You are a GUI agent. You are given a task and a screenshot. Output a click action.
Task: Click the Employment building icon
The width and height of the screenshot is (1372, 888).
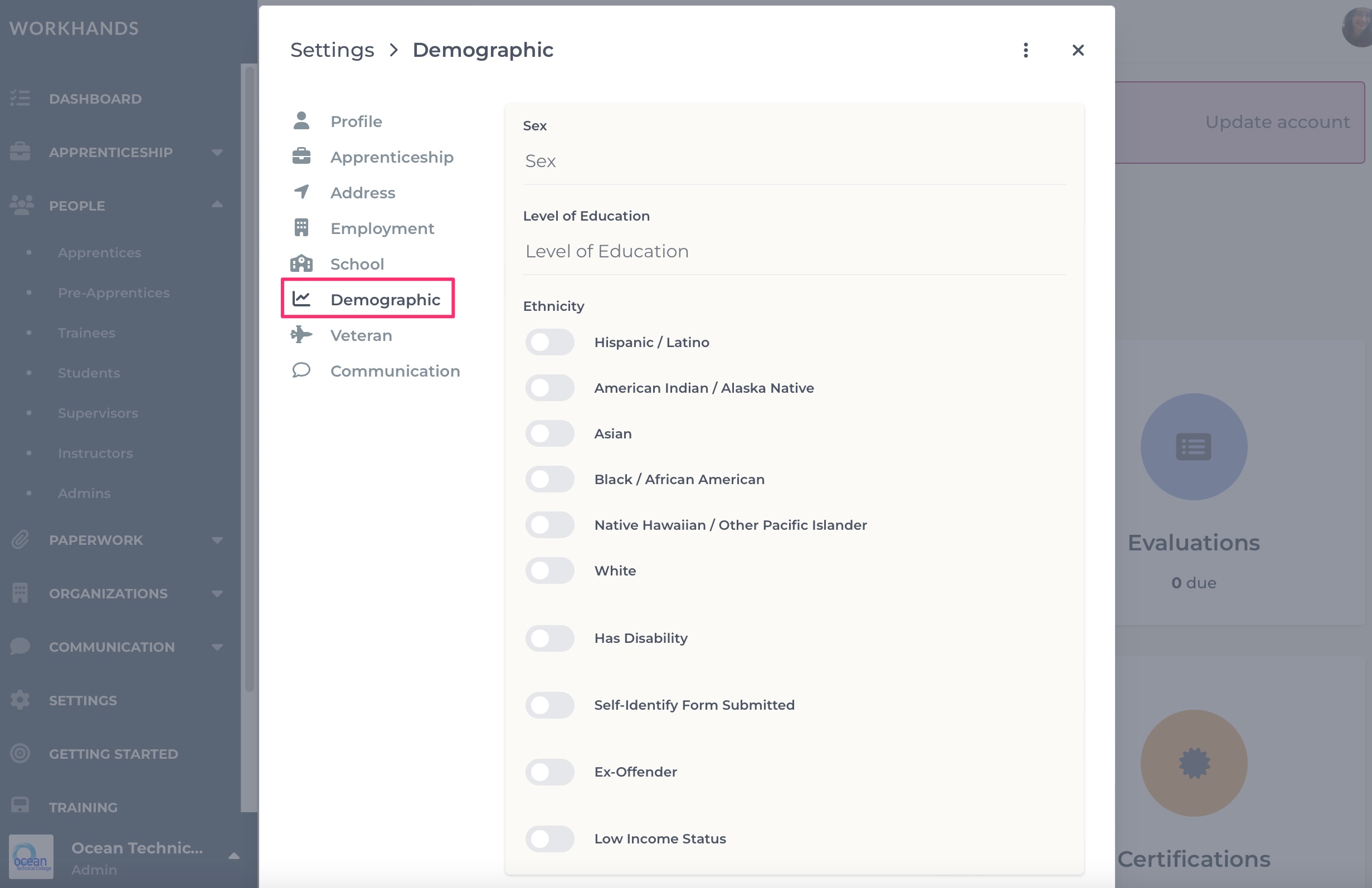(x=301, y=228)
